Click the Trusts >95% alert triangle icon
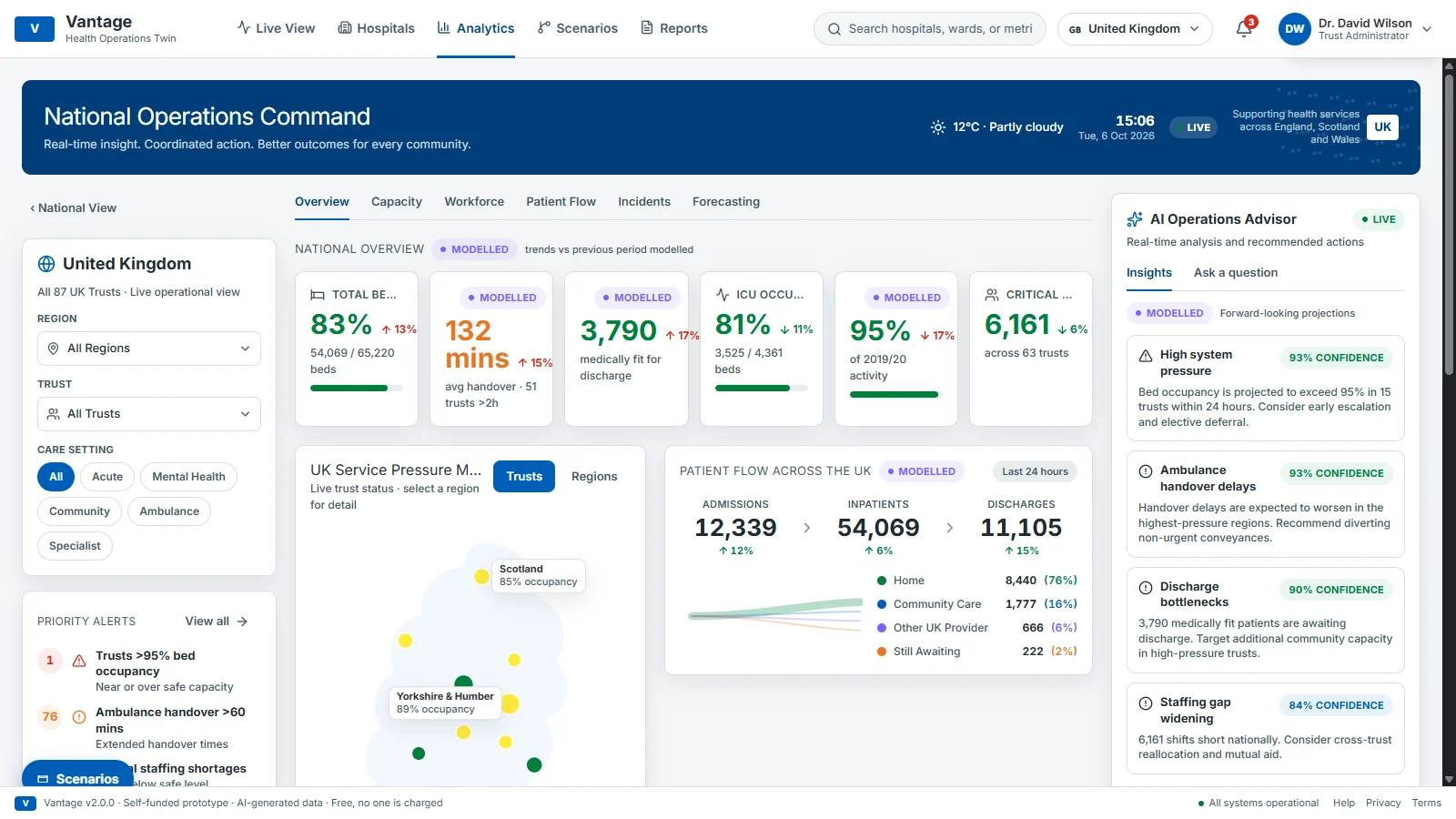Viewport: 1456px width, 819px height. 79,661
